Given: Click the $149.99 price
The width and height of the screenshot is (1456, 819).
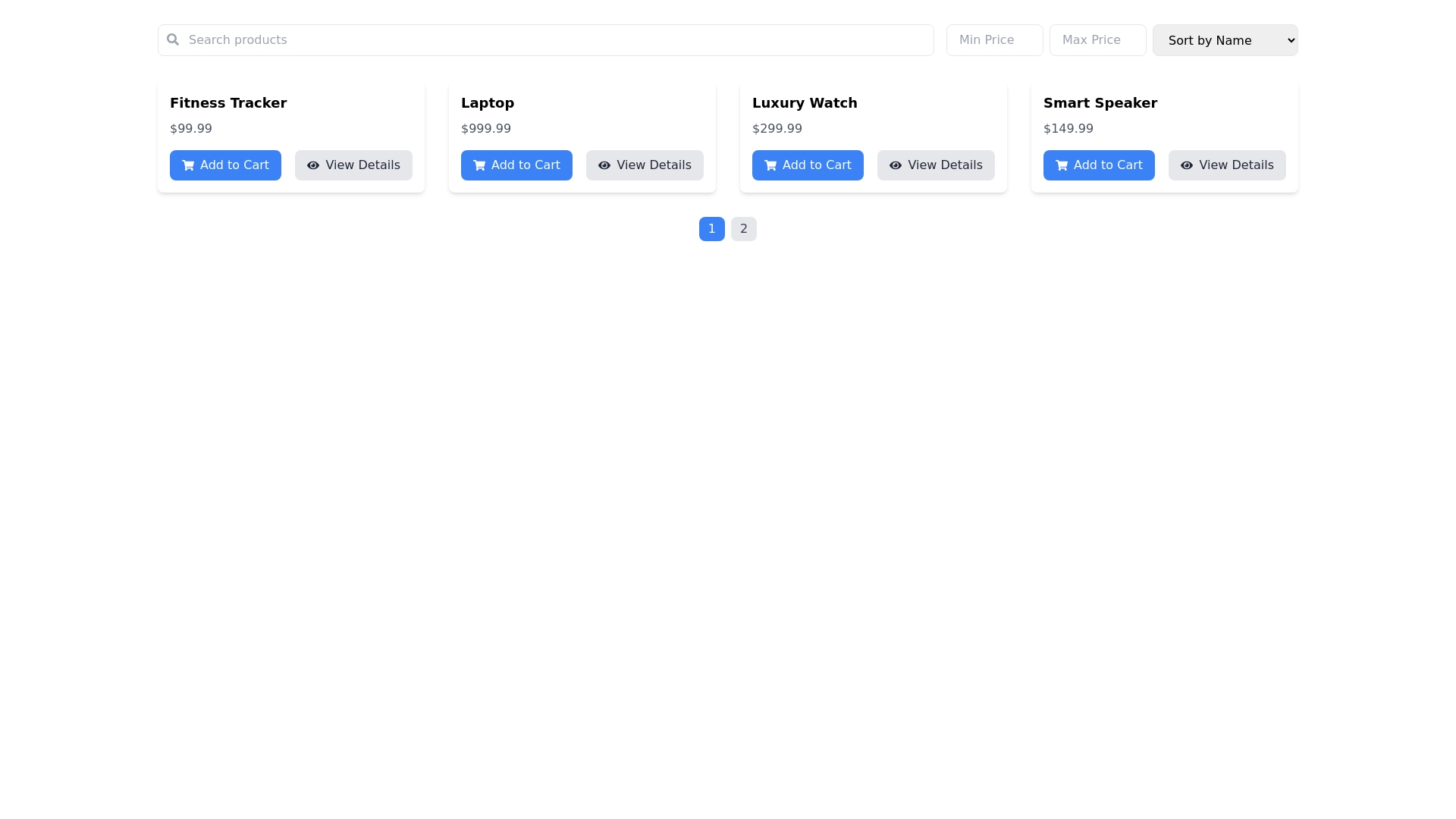Looking at the screenshot, I should 1068,129.
